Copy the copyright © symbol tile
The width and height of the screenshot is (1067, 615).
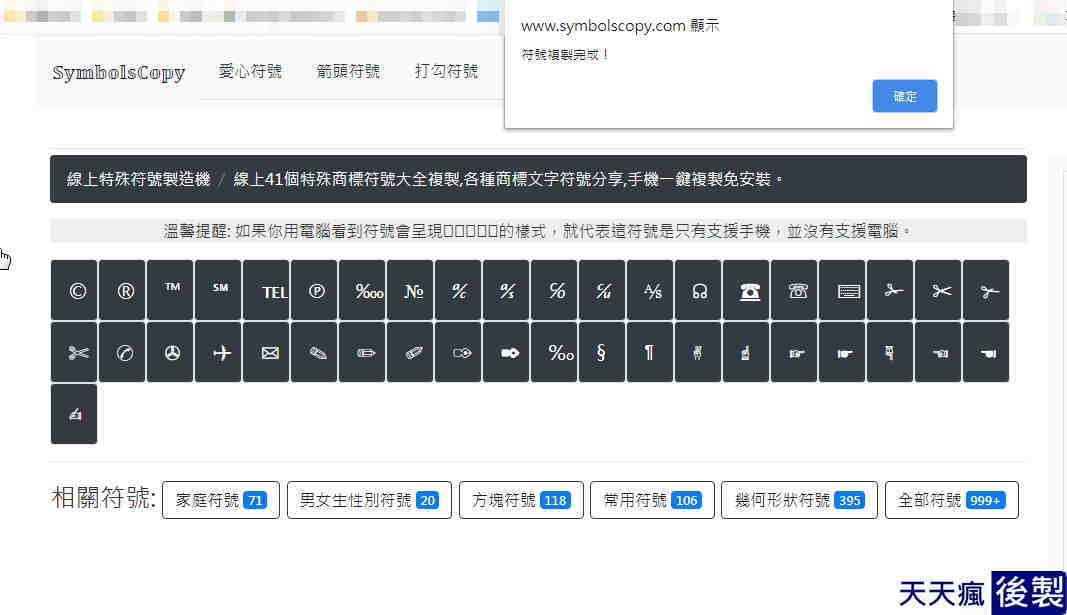pos(74,290)
